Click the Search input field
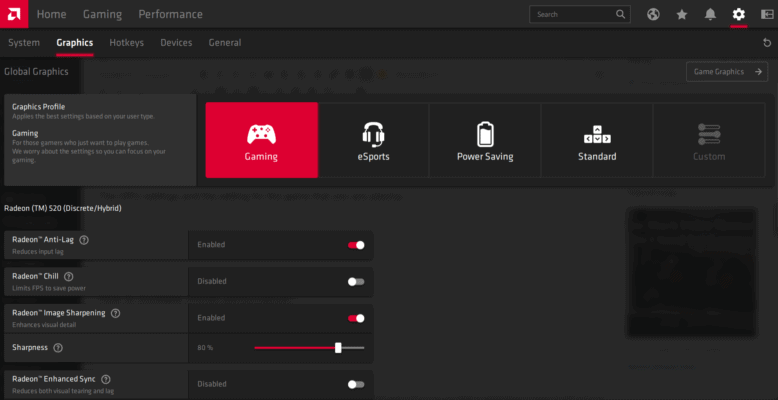The width and height of the screenshot is (778, 400). (580, 14)
